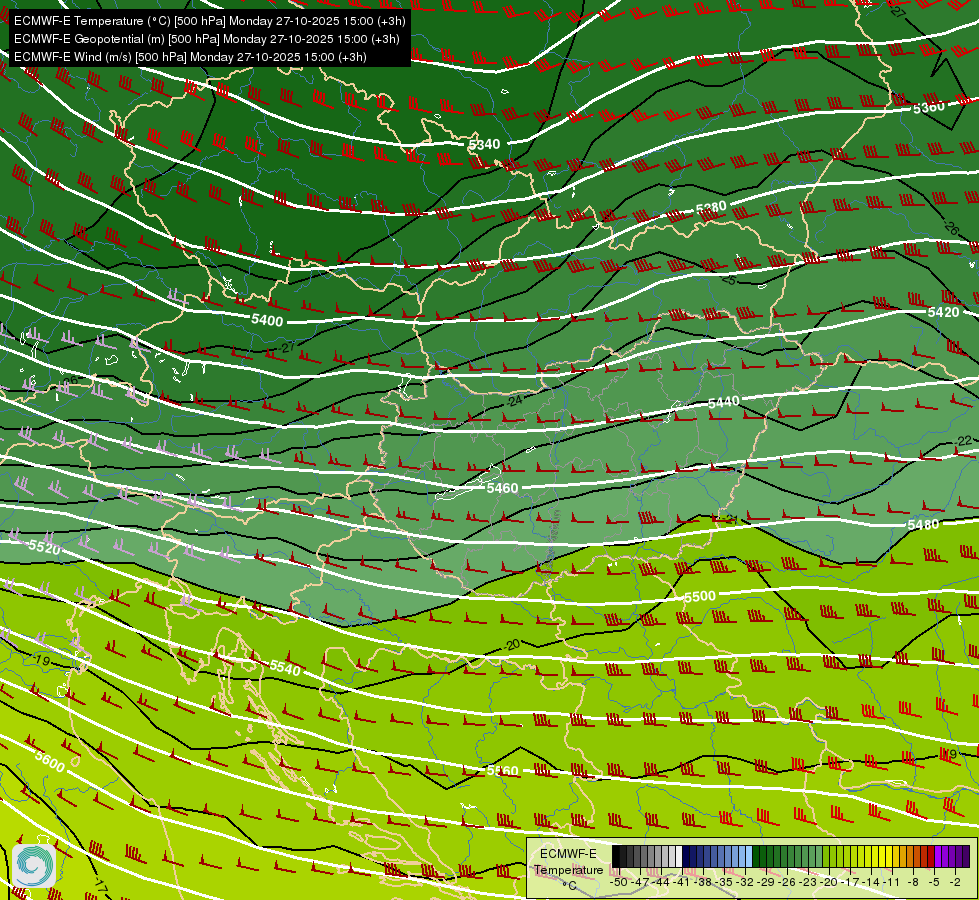Image resolution: width=979 pixels, height=900 pixels.
Task: Click the -5 value on legend scale
Action: coord(934,882)
